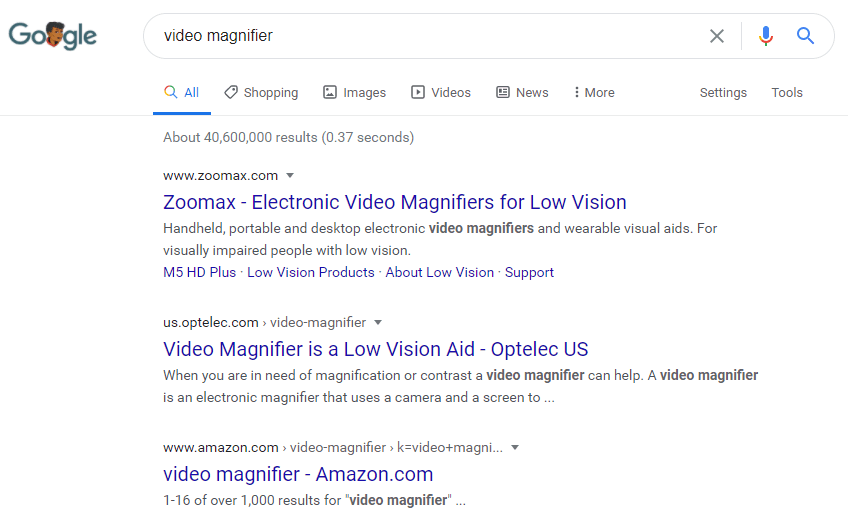
Task: Clear the search box with the X icon
Action: click(x=717, y=36)
